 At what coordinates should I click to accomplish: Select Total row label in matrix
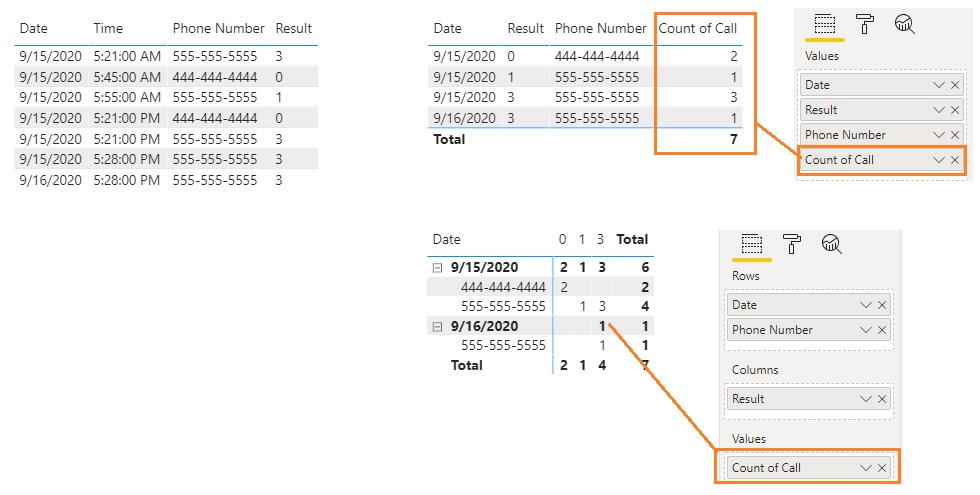pos(466,365)
